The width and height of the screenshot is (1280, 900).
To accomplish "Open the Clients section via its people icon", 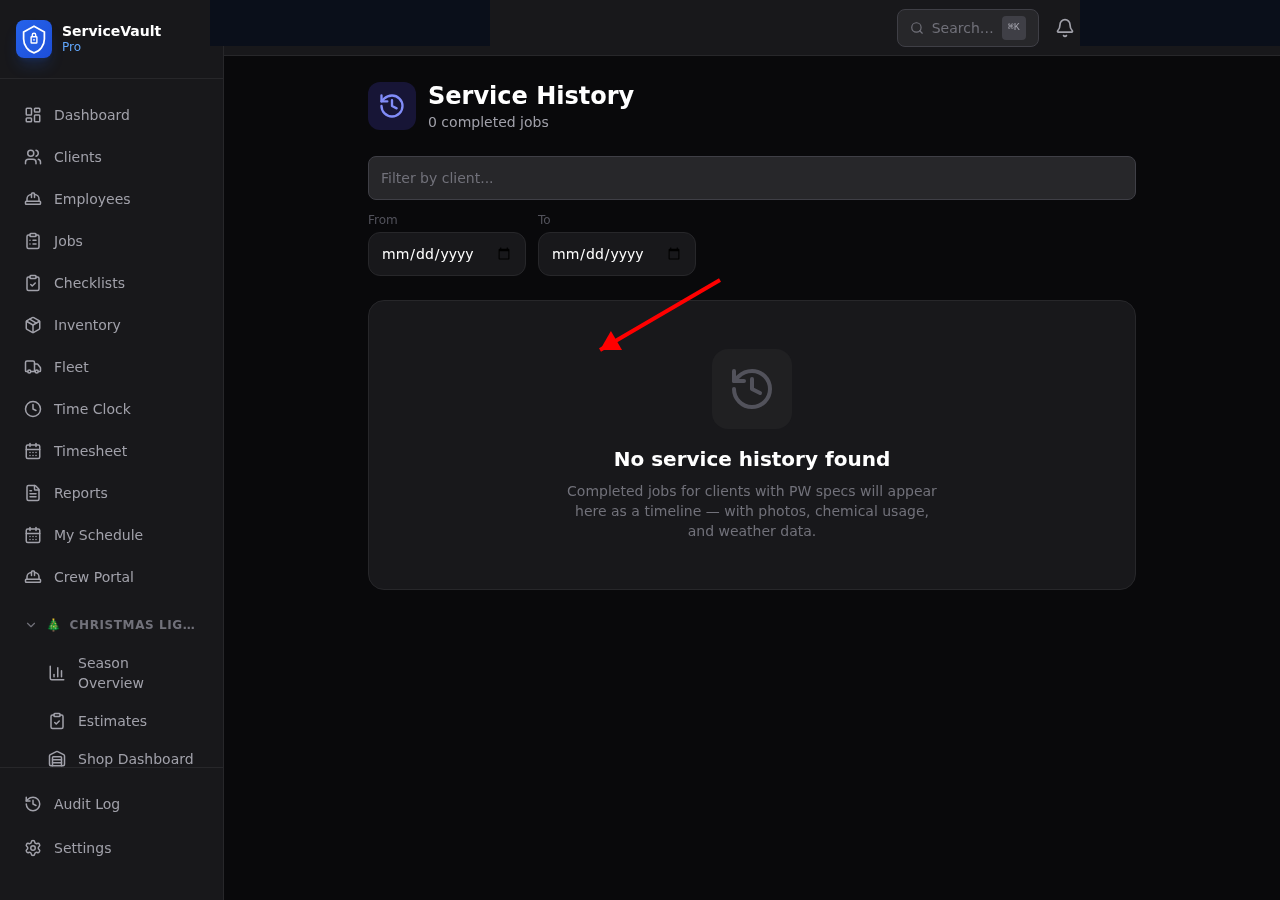I will pos(31,156).
